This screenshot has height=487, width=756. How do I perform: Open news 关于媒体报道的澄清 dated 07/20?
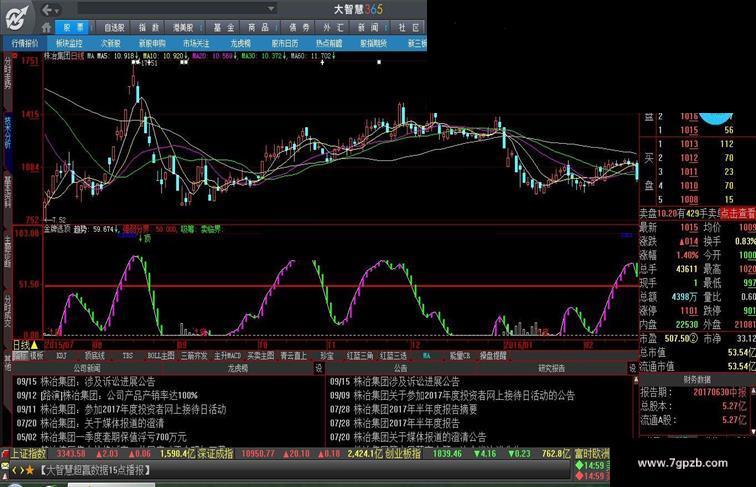tap(90, 423)
